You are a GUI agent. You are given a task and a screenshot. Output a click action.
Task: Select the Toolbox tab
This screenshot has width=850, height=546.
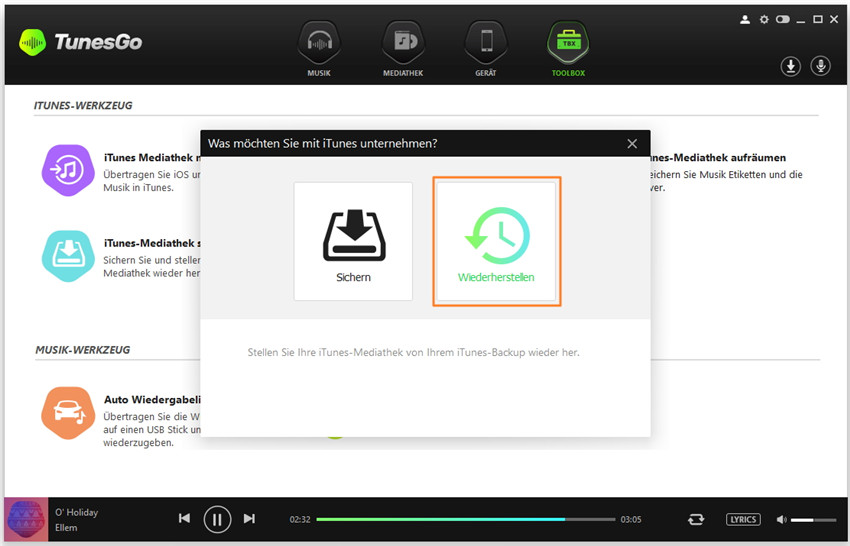click(568, 49)
